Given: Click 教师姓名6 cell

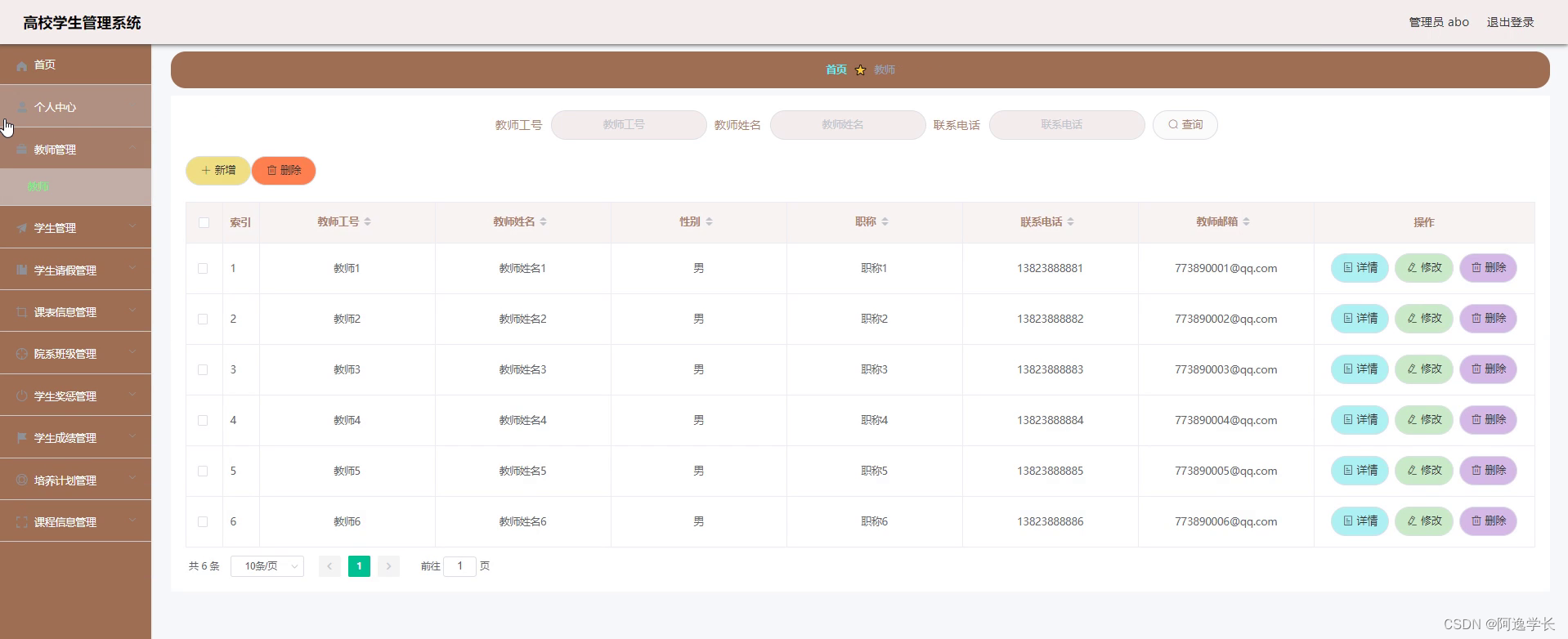Looking at the screenshot, I should tap(522, 522).
